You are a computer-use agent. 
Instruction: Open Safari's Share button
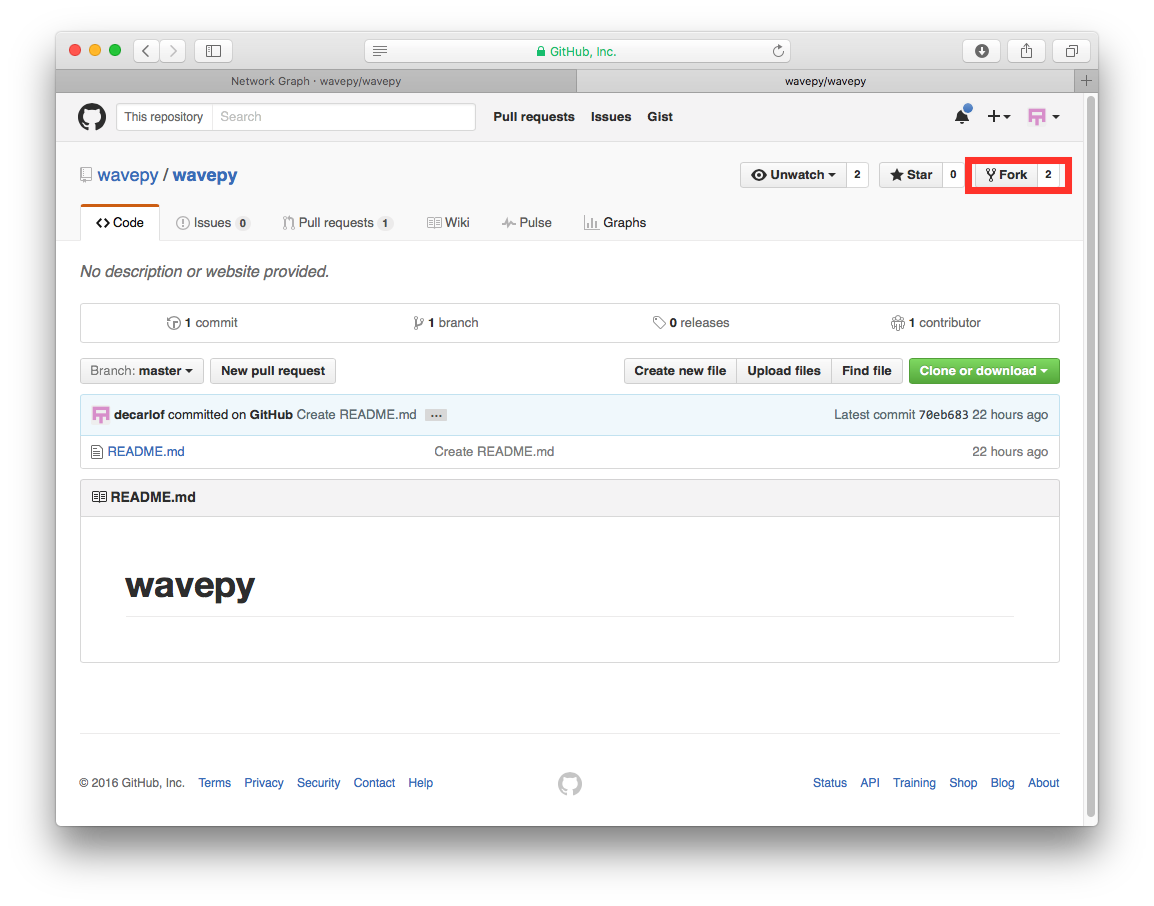(1027, 51)
